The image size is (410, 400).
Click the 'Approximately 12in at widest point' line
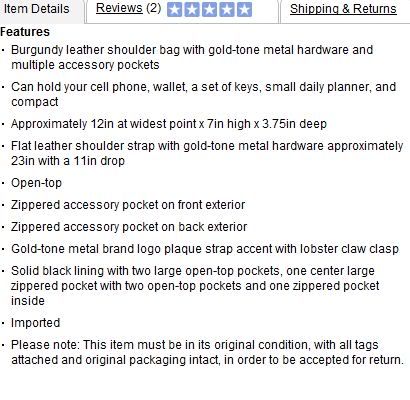pyautogui.click(x=169, y=124)
